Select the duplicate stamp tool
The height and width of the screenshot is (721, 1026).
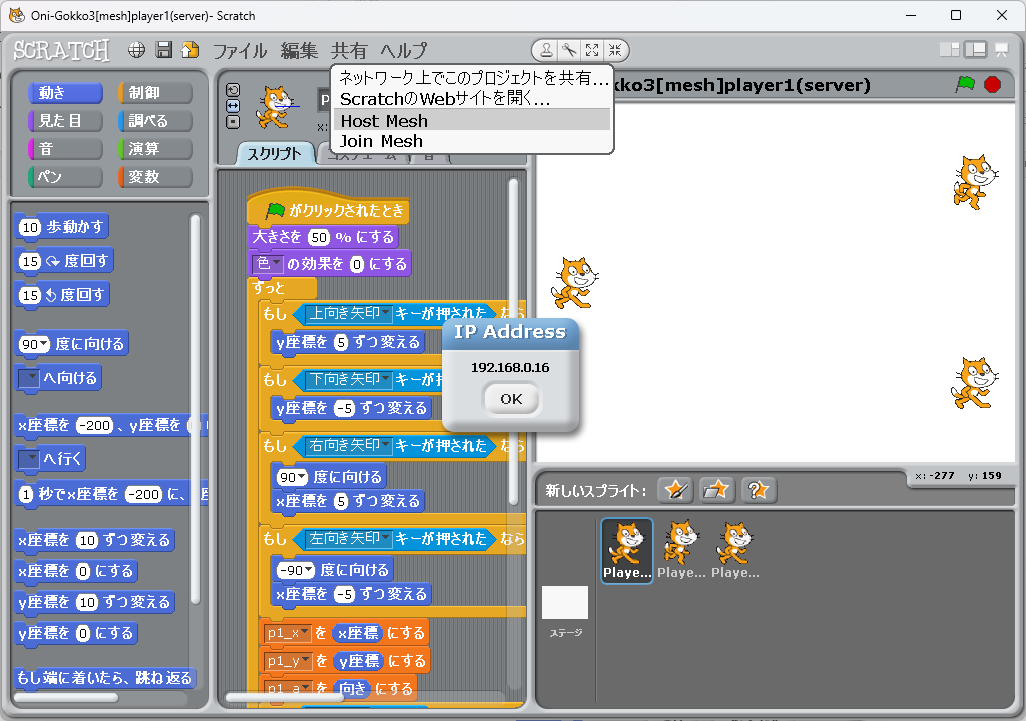546,50
